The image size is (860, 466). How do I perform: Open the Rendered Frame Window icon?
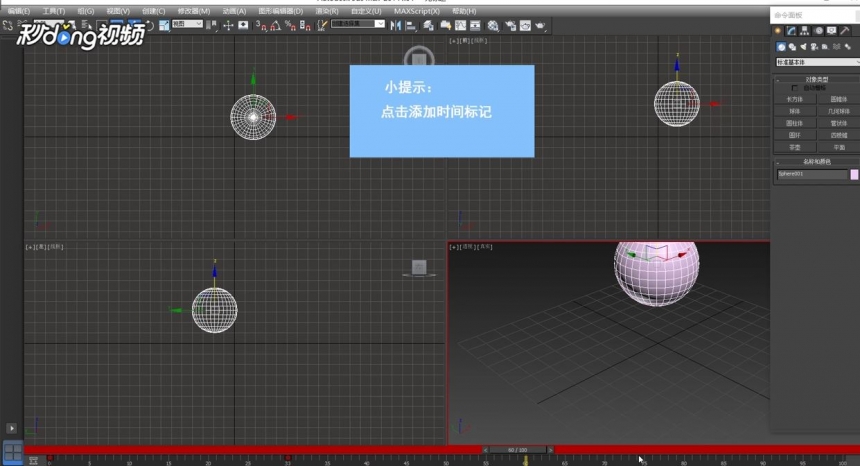(x=525, y=25)
